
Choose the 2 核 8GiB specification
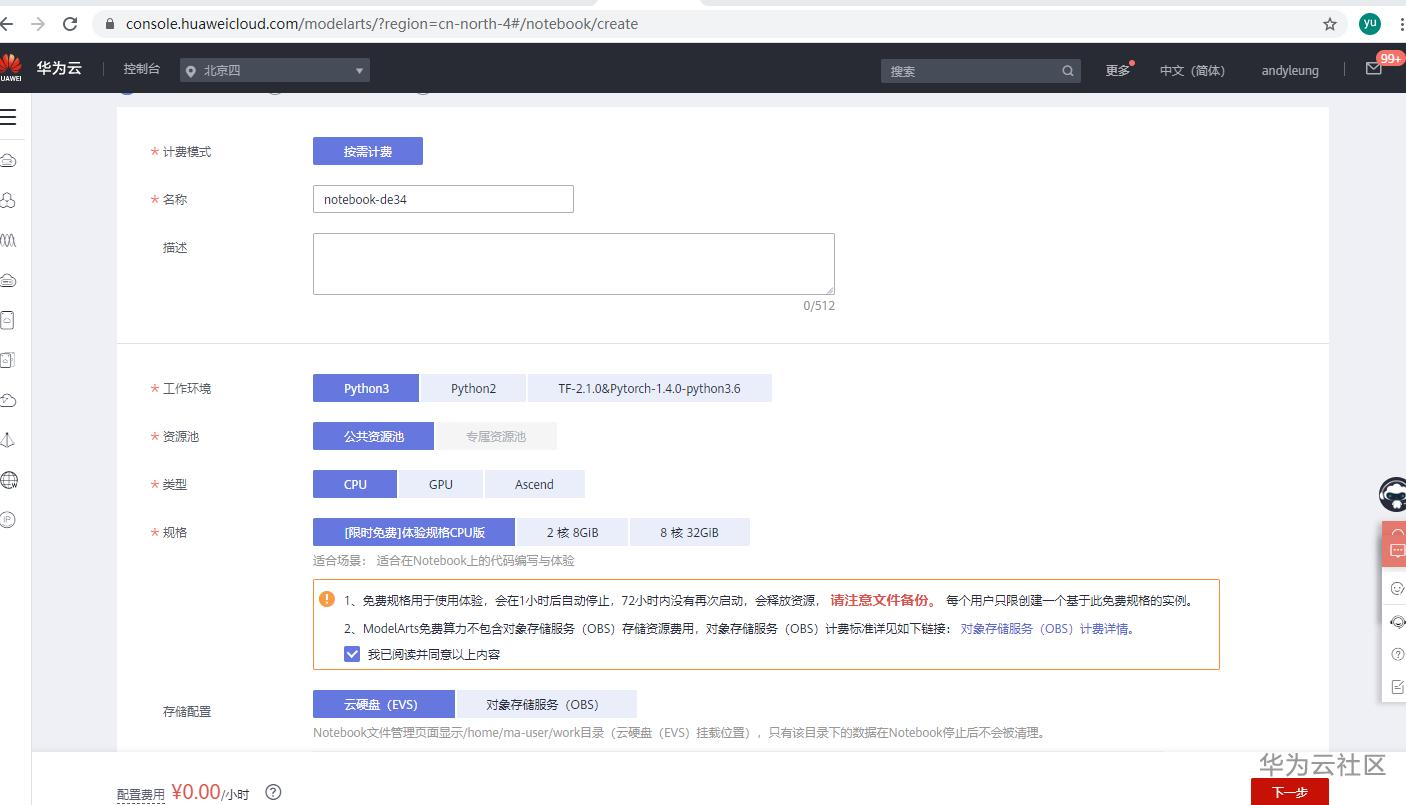[x=572, y=532]
